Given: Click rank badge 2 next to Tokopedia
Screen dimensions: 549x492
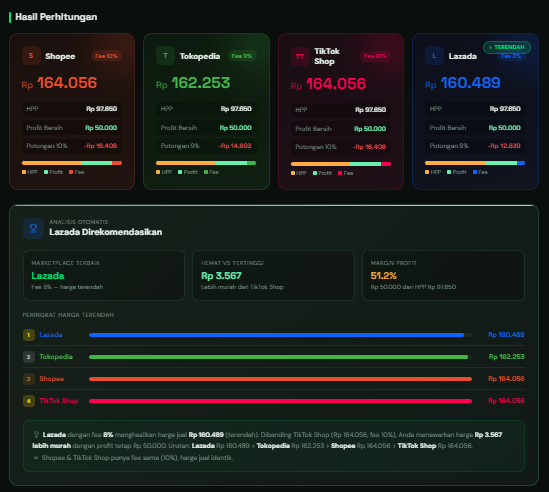Looking at the screenshot, I should click(29, 357).
